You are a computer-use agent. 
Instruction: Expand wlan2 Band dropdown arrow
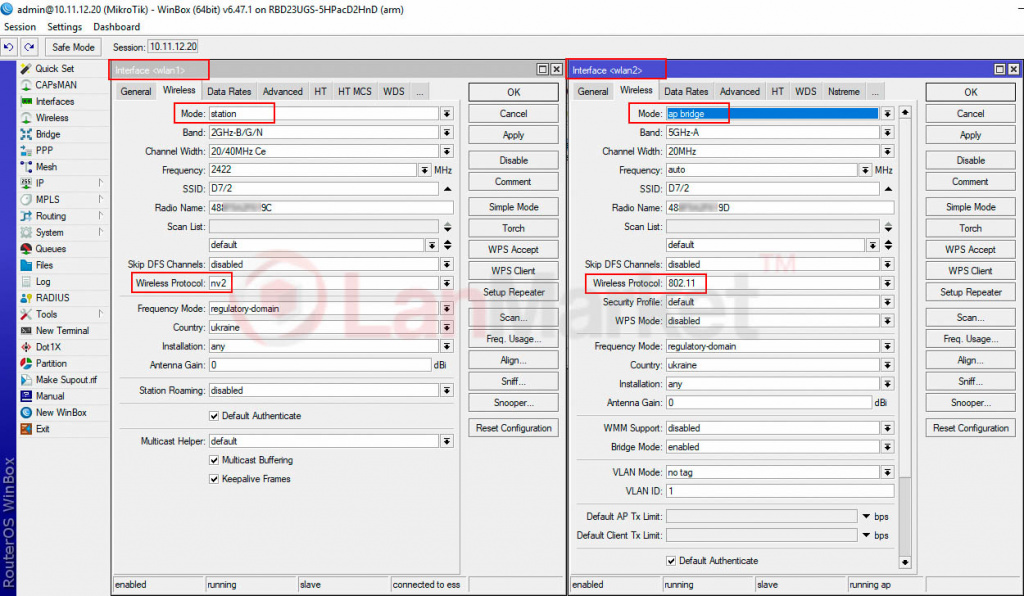click(887, 133)
